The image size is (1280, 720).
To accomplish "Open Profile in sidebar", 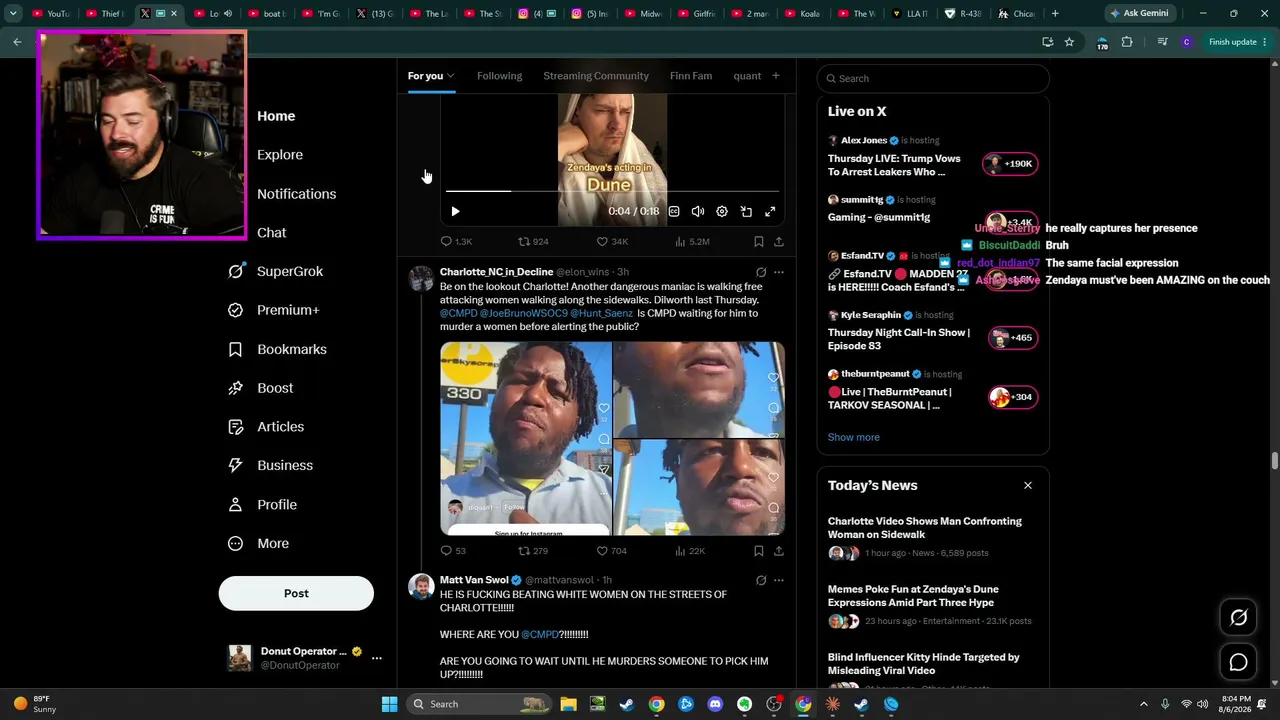I will tap(262, 505).
